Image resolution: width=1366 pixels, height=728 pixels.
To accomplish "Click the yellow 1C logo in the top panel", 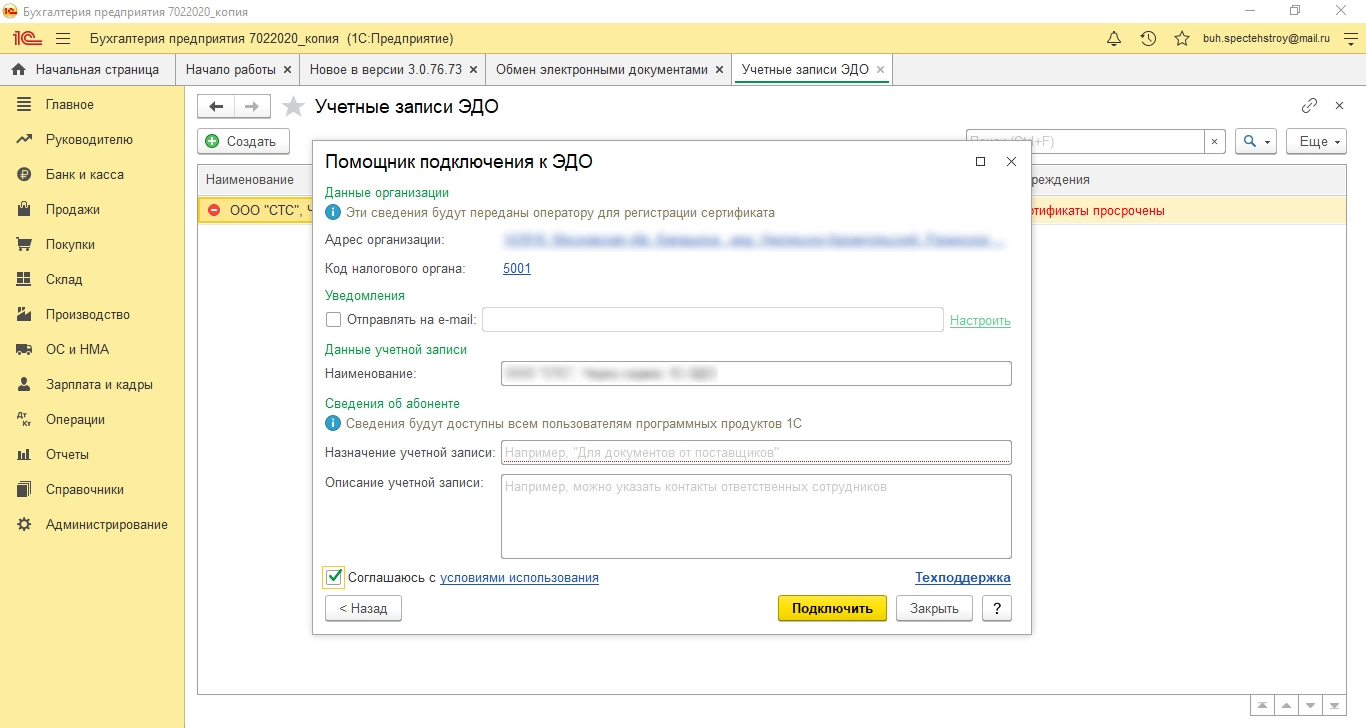I will click(x=26, y=39).
